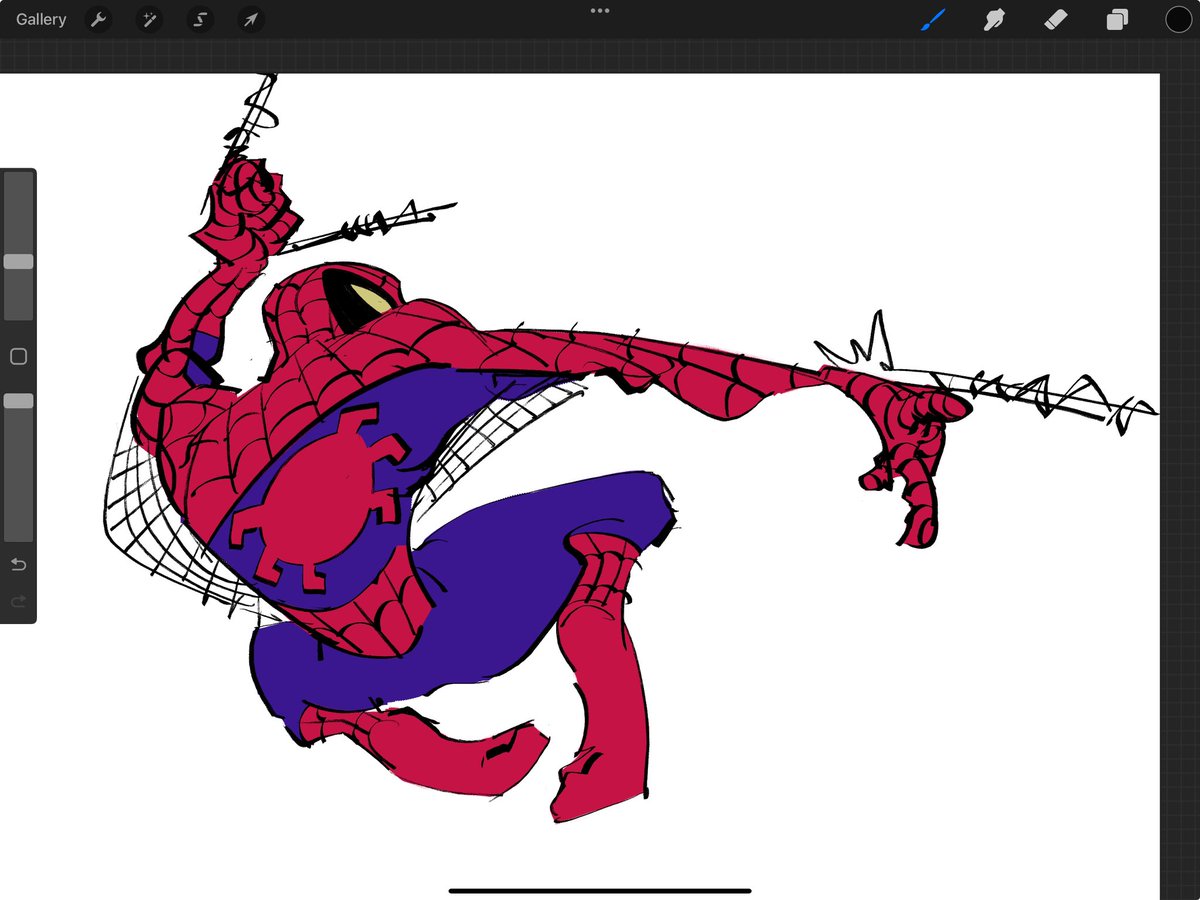Screen dimensions: 1200x900
Task: Open the color picker via the black swatch
Action: click(1178, 19)
